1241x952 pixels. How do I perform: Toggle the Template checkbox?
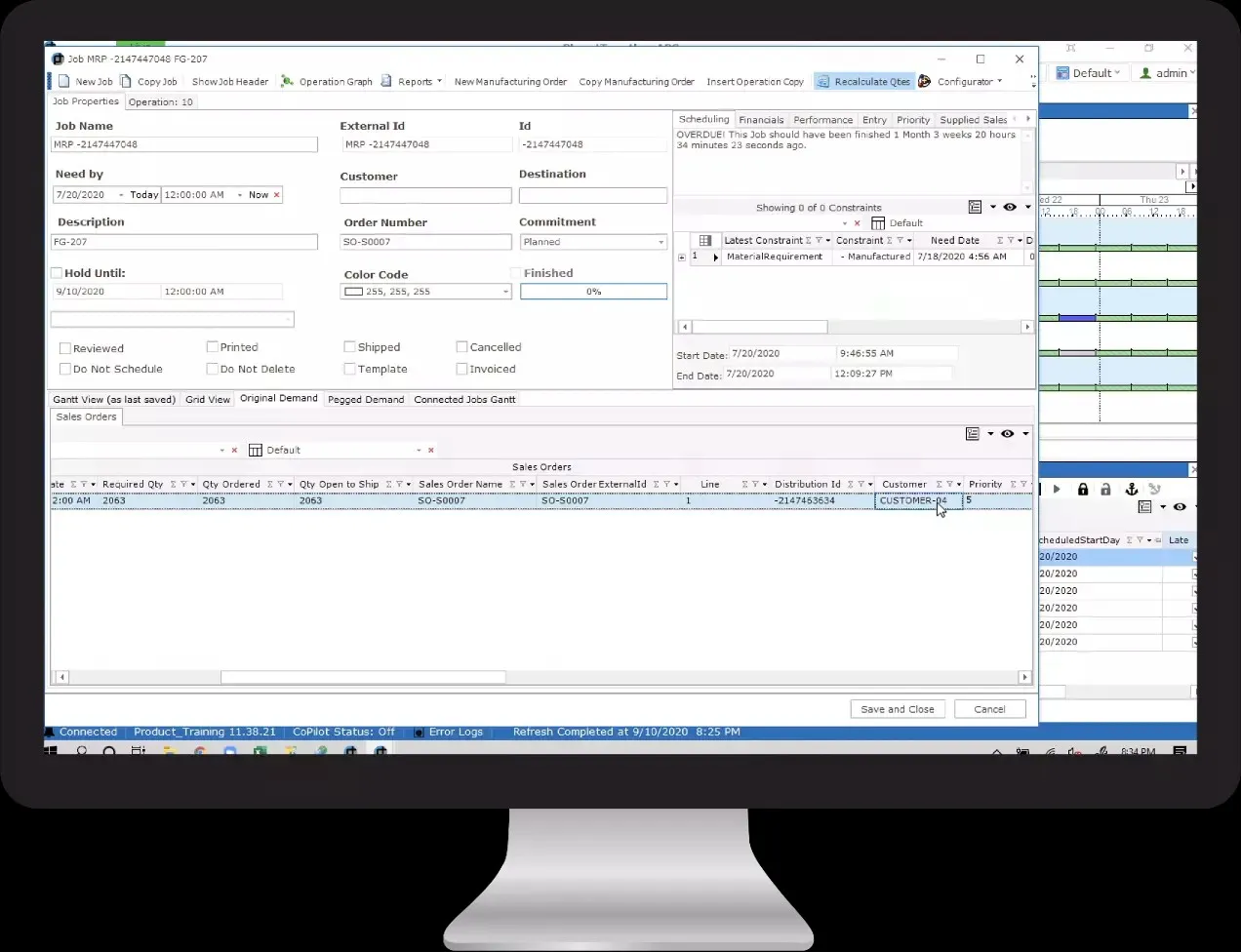pos(349,370)
